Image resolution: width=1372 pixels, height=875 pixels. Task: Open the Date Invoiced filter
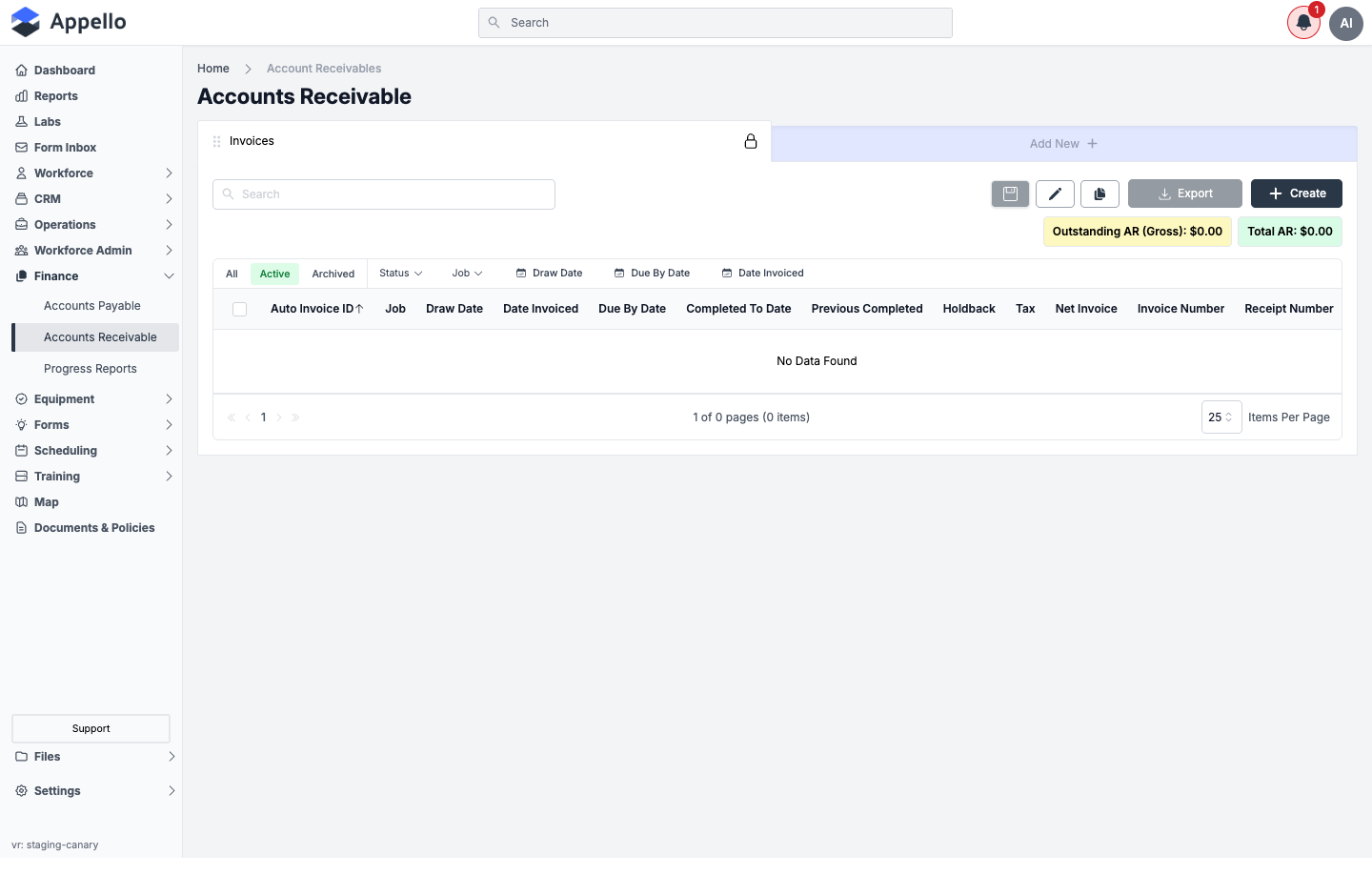762,274
